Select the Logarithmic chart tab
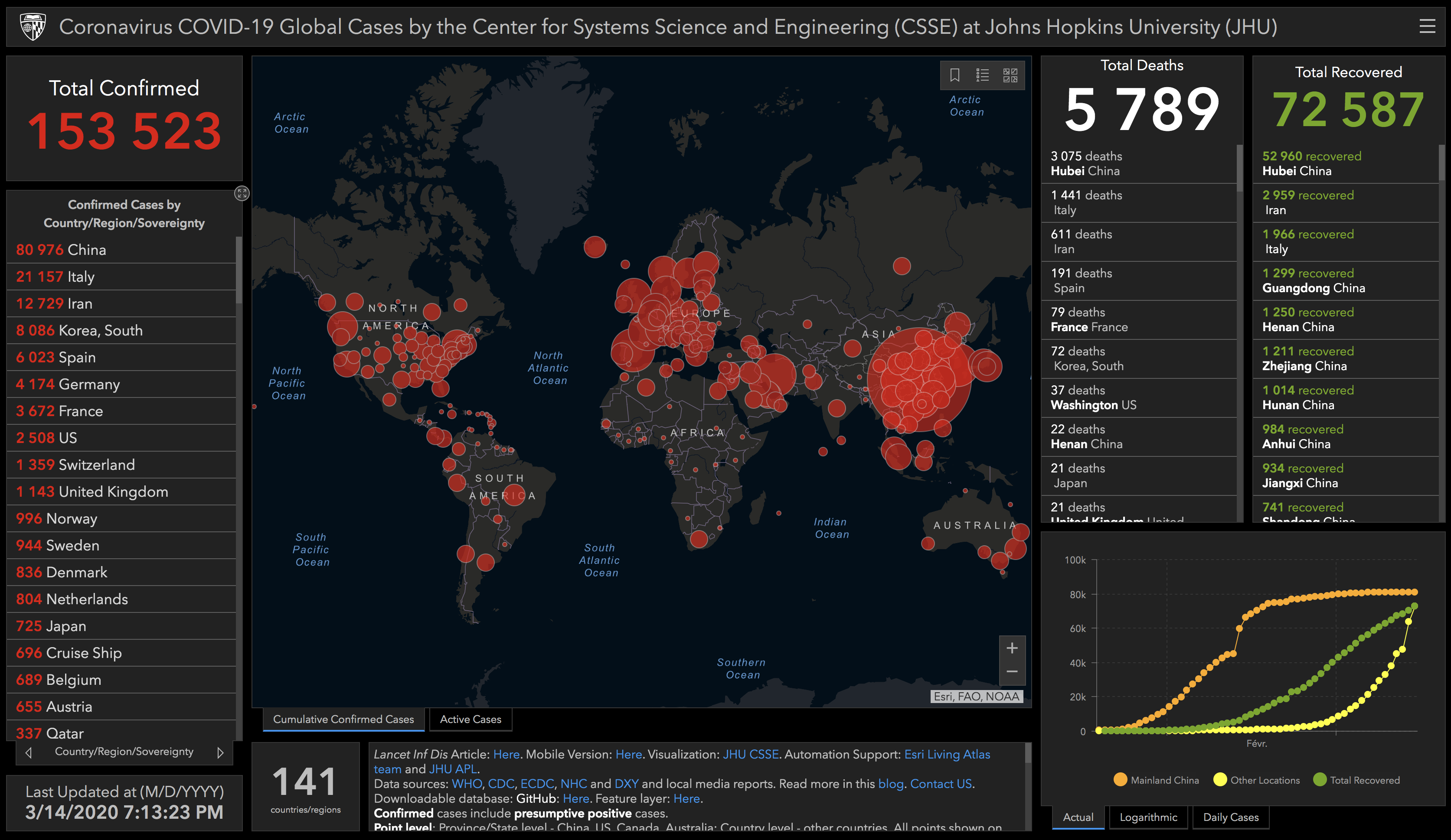Viewport: 1451px width, 840px height. 1148,817
